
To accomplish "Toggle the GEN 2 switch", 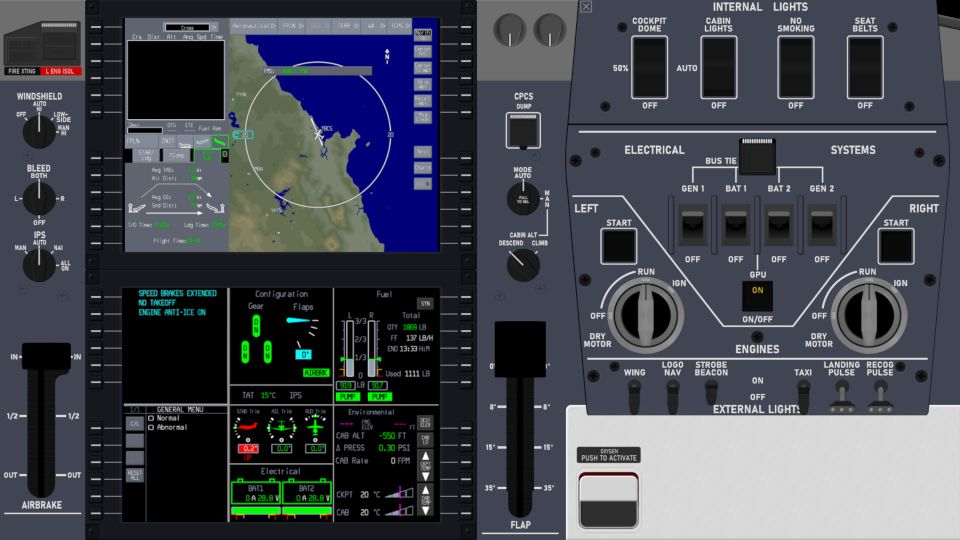I will (822, 225).
